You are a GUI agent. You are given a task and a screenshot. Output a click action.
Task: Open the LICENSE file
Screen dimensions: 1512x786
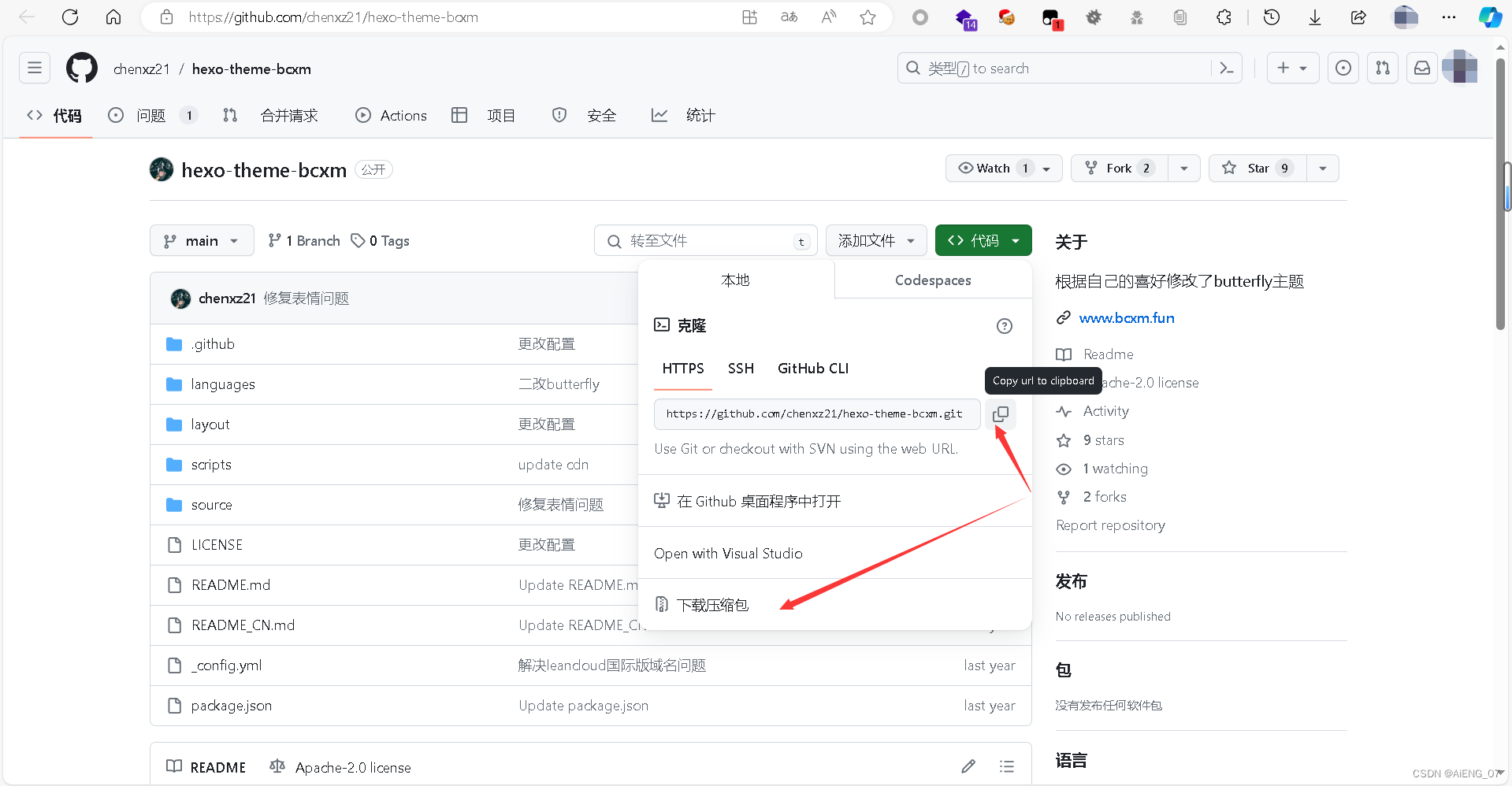pos(217,545)
